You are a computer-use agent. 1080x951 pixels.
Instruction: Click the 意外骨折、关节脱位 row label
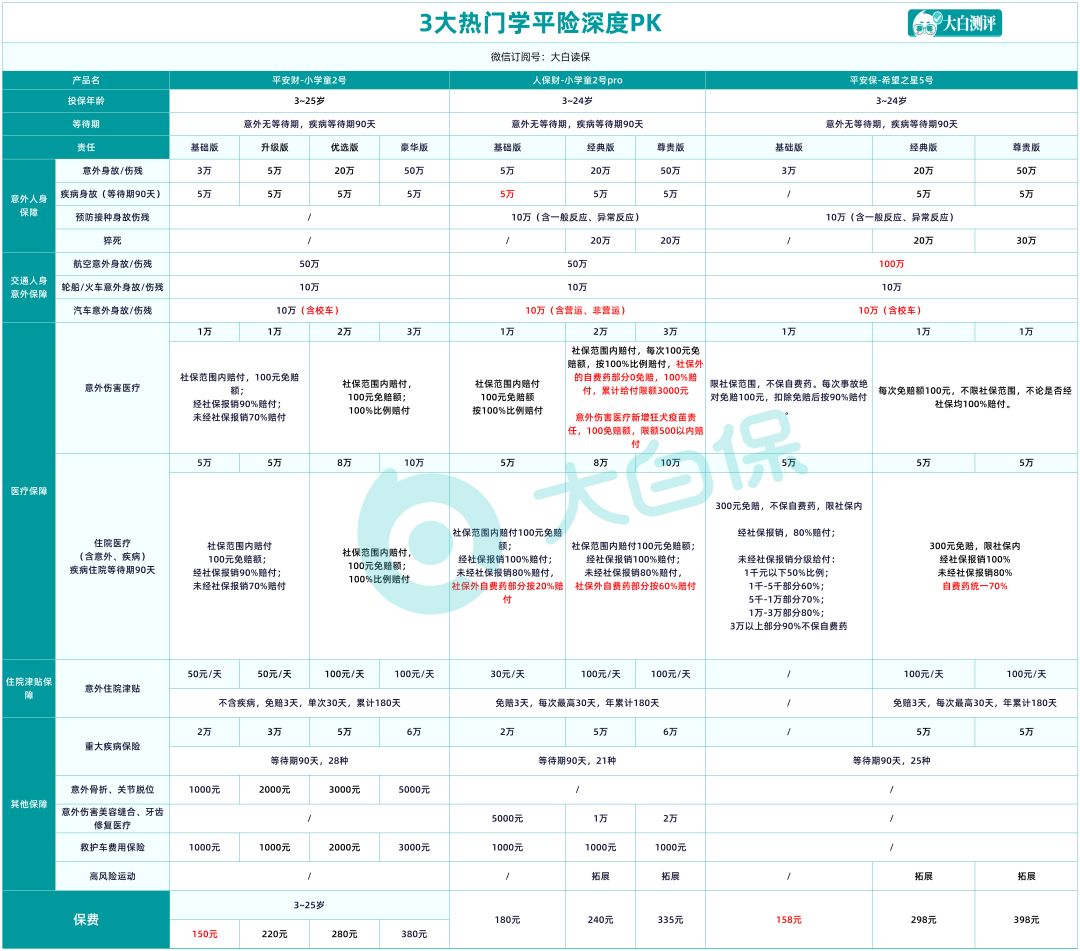(112, 790)
